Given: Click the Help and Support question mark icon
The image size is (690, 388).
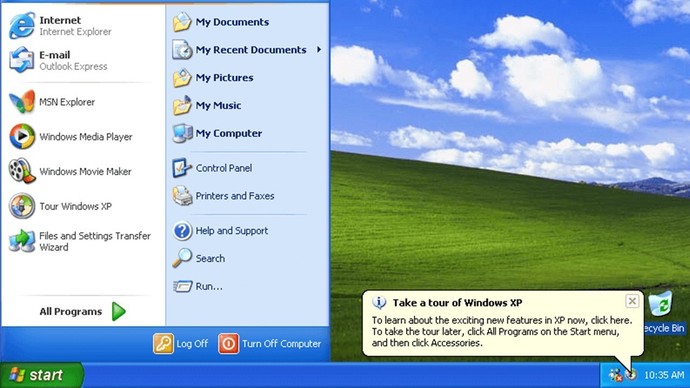Looking at the screenshot, I should (x=182, y=231).
